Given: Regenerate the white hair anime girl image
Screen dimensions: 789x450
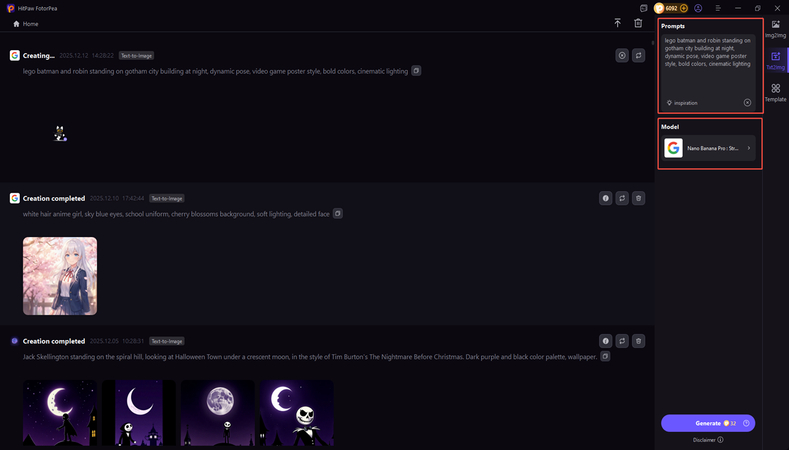Looking at the screenshot, I should pos(622,198).
